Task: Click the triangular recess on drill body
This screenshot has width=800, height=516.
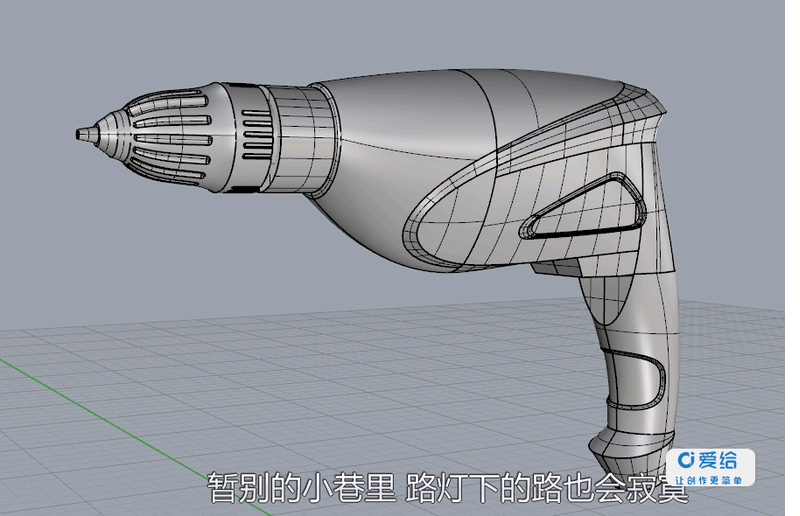Action: click(583, 208)
